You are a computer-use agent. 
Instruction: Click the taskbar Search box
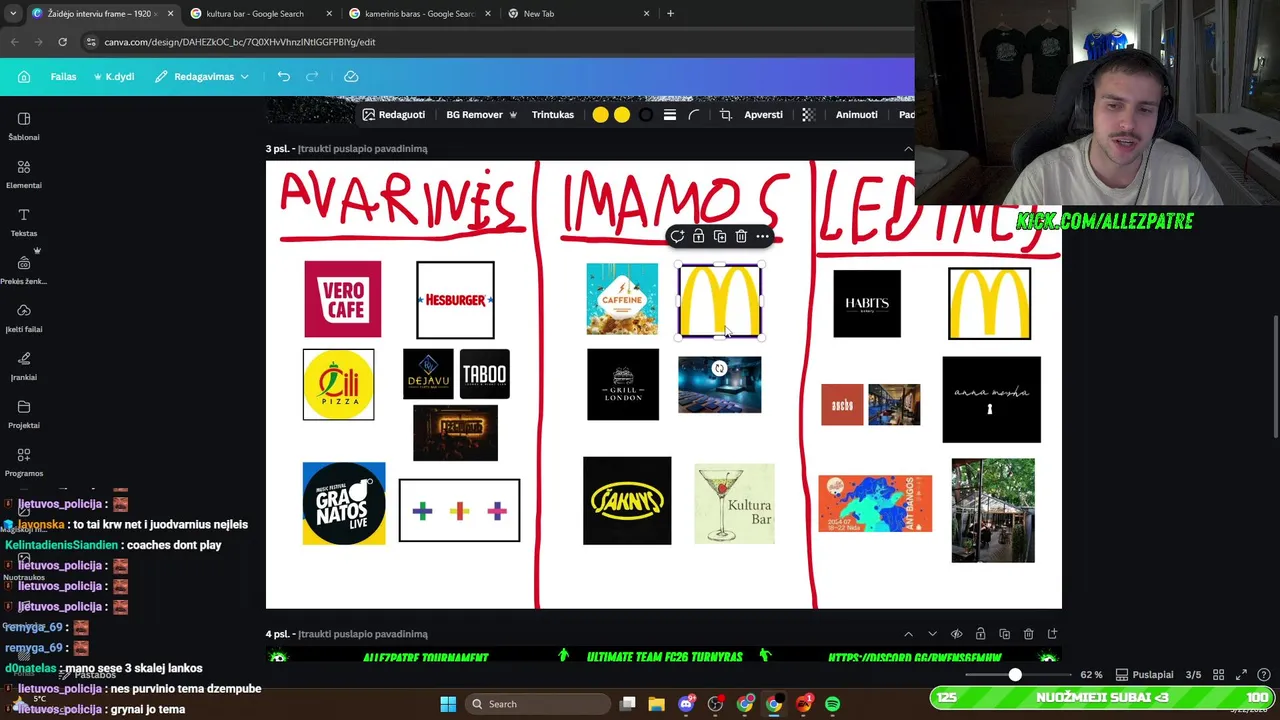coord(536,704)
